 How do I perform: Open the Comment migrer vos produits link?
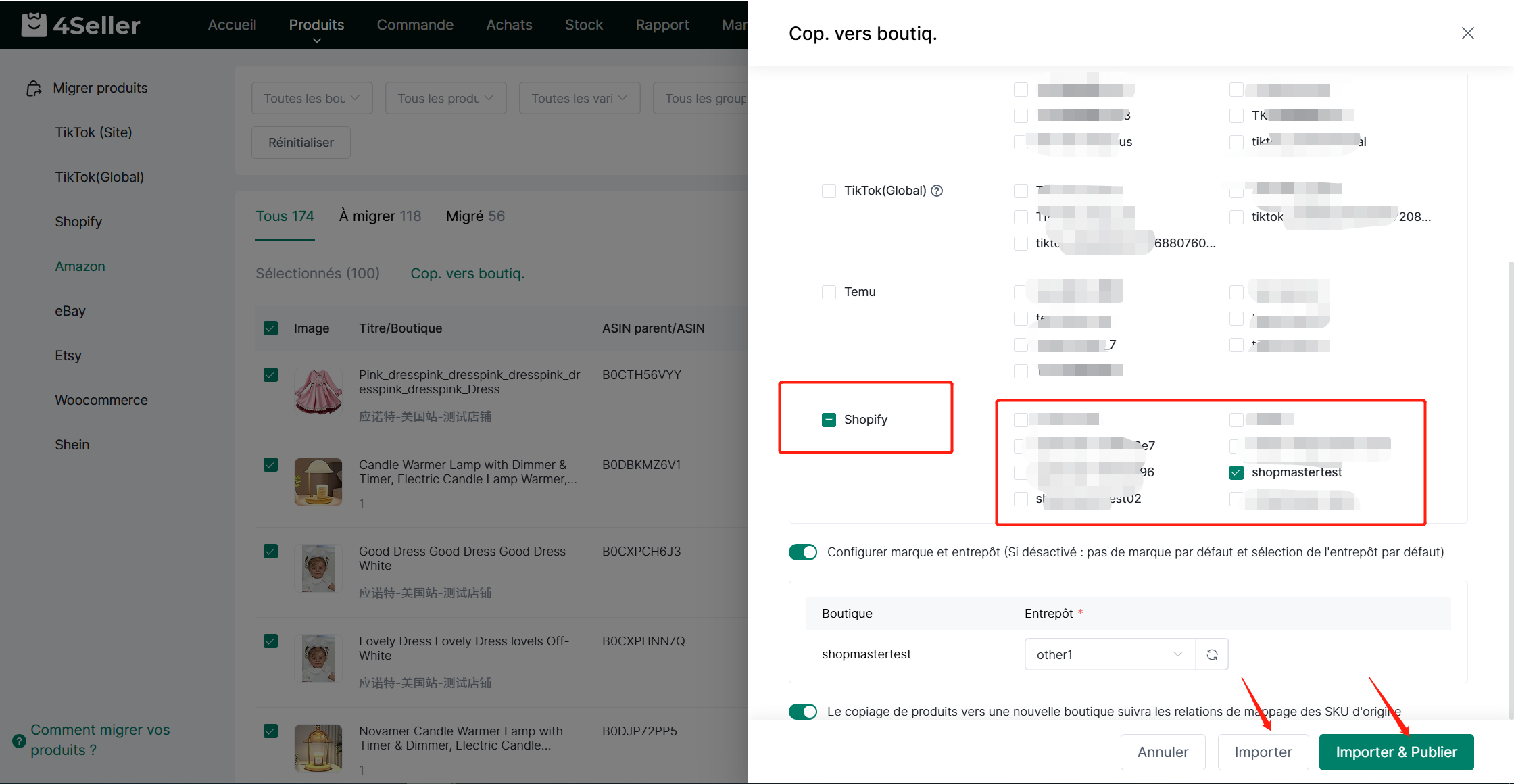click(x=100, y=740)
